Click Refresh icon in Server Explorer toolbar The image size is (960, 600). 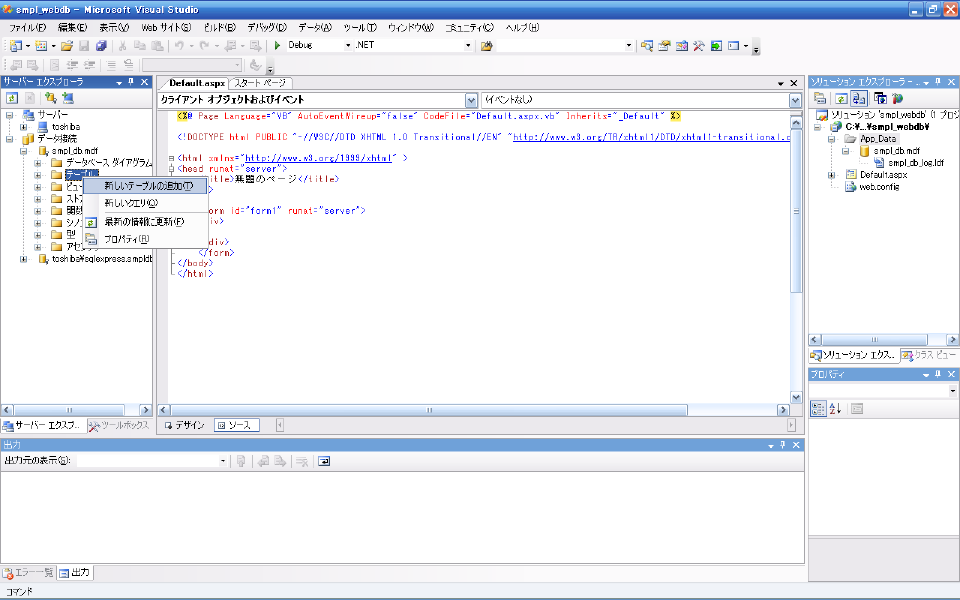pyautogui.click(x=12, y=98)
